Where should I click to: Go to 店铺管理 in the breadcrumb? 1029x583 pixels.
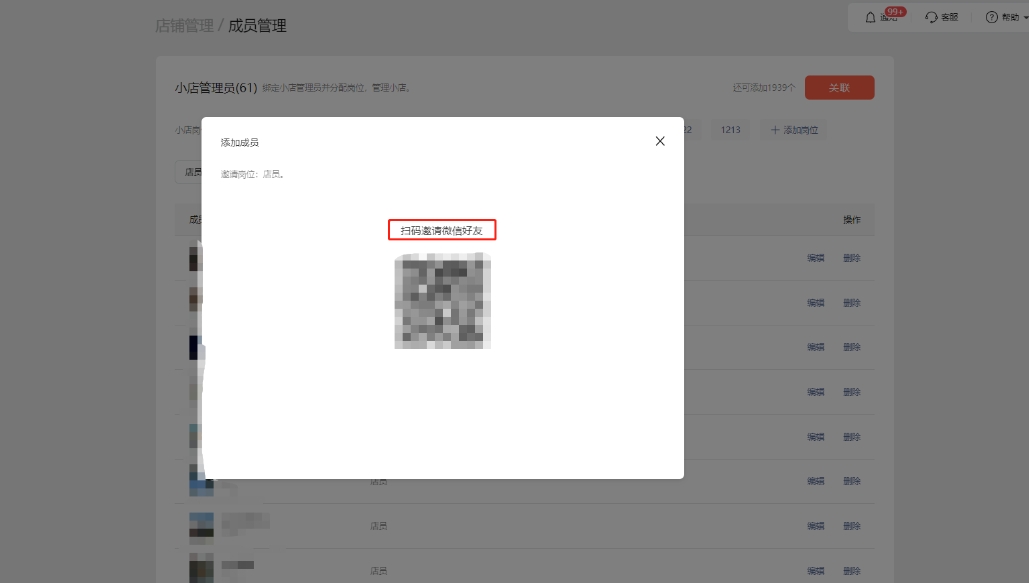point(184,26)
